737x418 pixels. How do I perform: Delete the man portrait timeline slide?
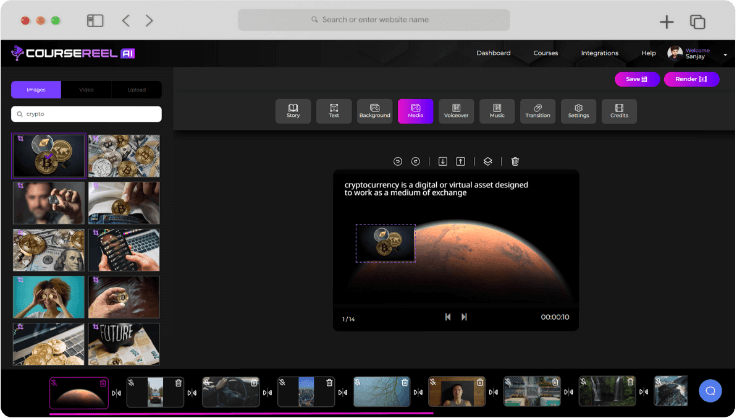coord(480,383)
